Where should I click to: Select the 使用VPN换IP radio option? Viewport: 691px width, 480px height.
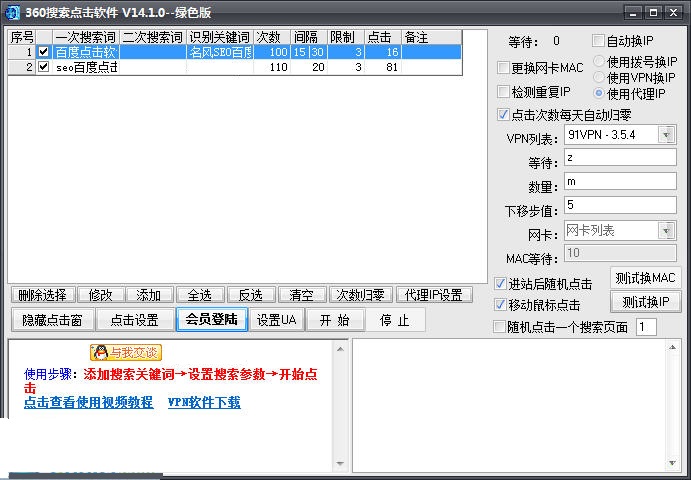599,78
